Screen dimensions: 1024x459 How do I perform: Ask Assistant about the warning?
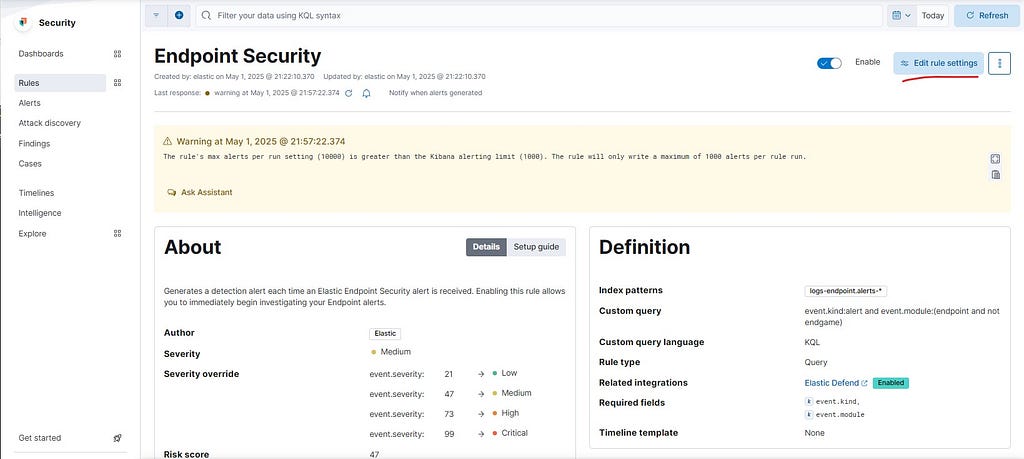pyautogui.click(x=200, y=192)
